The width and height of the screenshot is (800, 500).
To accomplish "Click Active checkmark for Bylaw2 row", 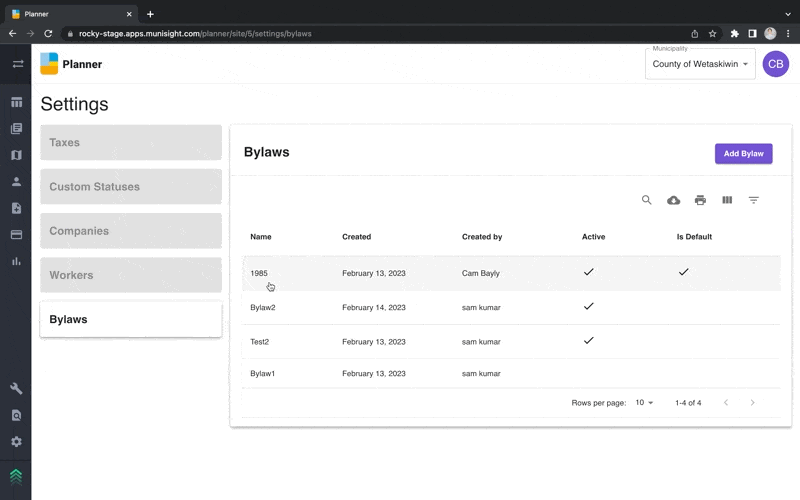I will pyautogui.click(x=588, y=306).
